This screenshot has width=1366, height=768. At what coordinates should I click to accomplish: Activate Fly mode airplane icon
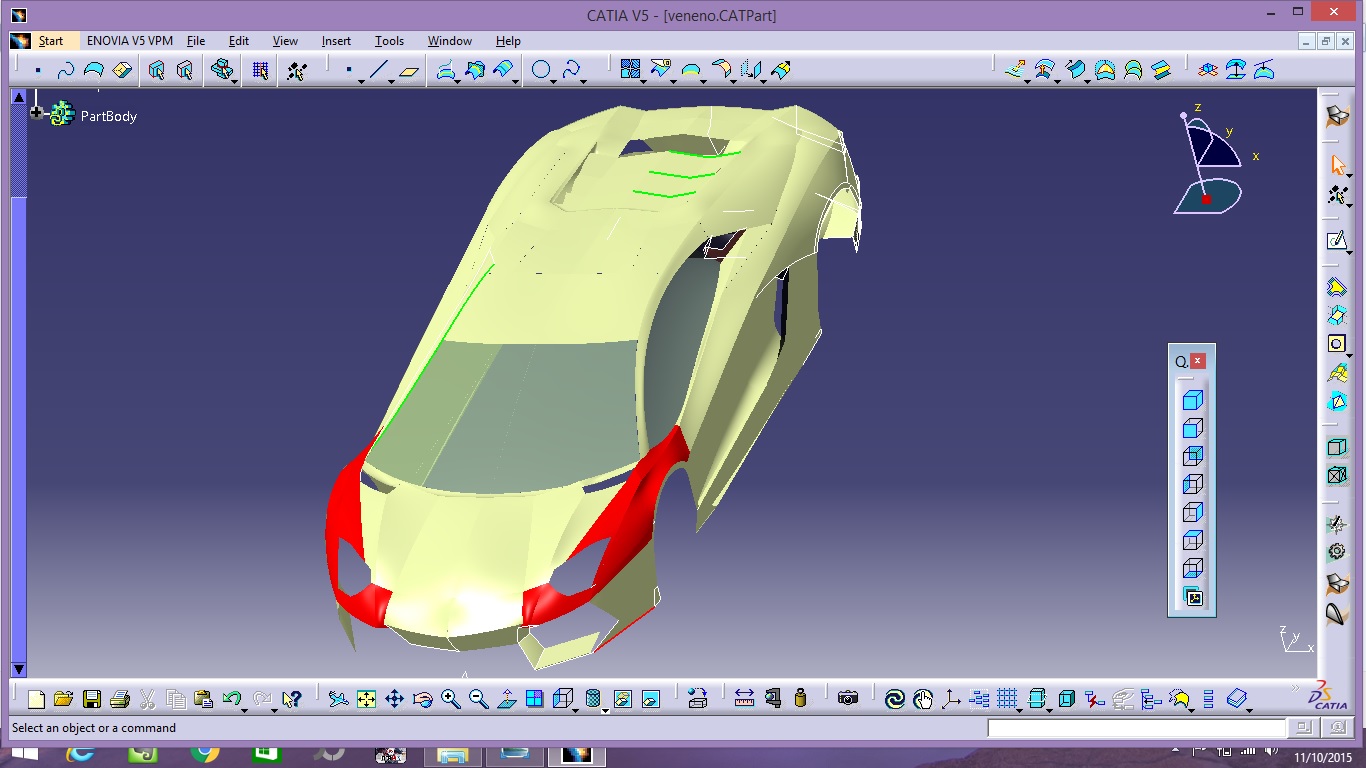pyautogui.click(x=339, y=699)
